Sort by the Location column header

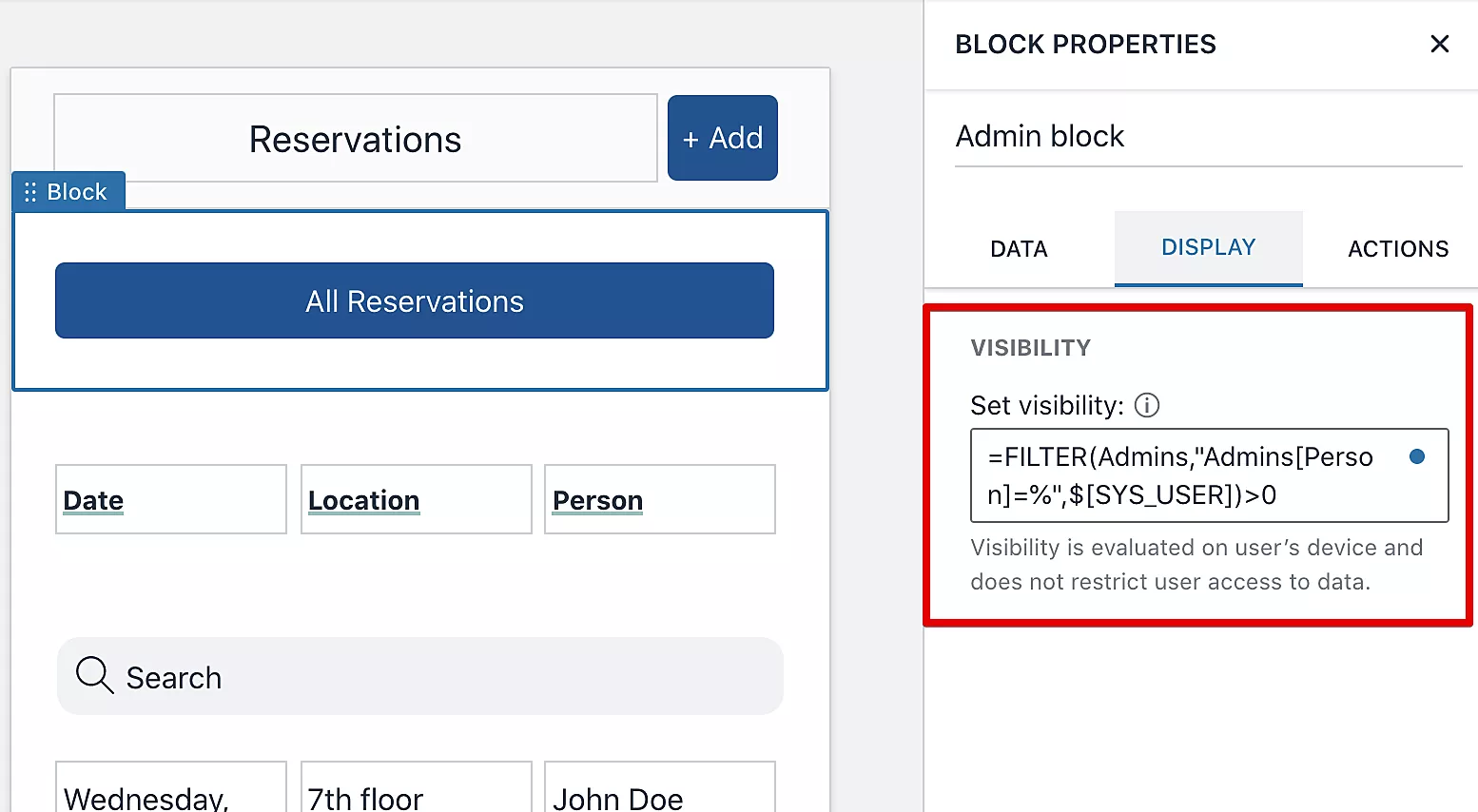[x=363, y=500]
